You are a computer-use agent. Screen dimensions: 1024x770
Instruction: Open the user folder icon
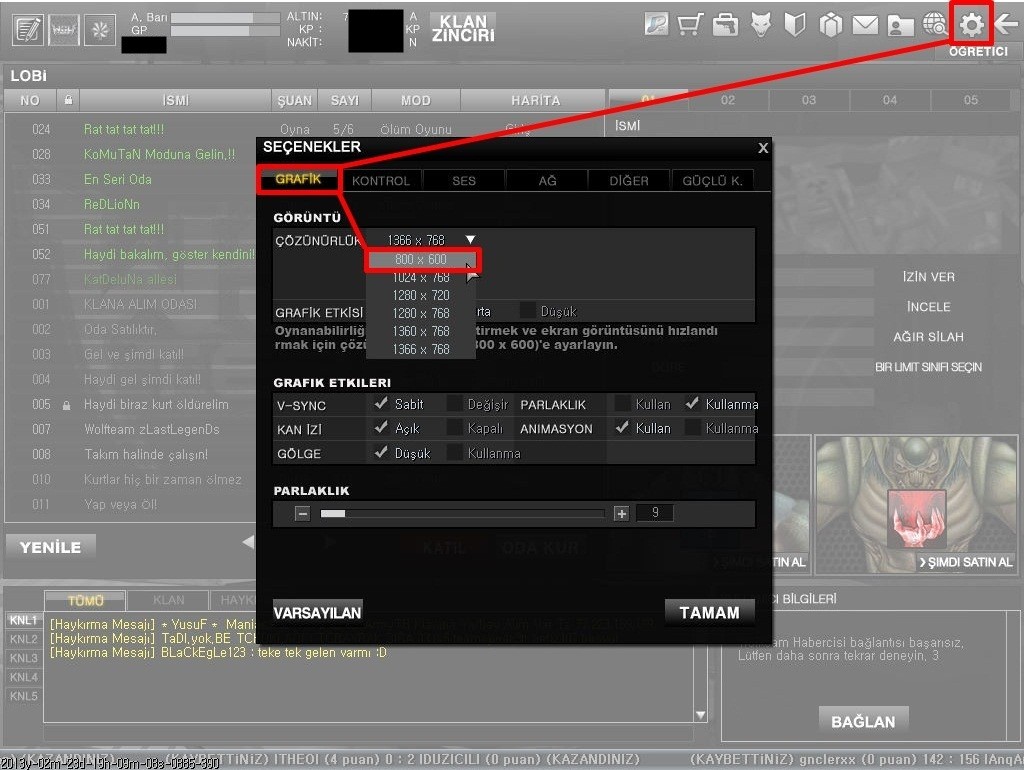point(900,25)
